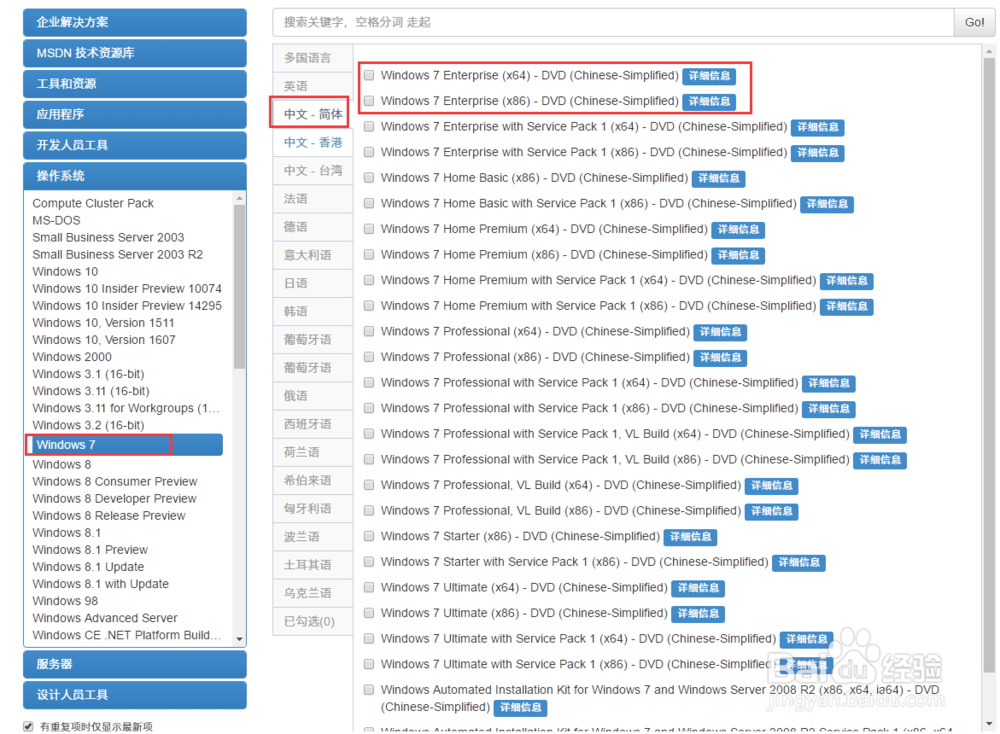Select the 中文 - 香港 tab

pyautogui.click(x=312, y=142)
